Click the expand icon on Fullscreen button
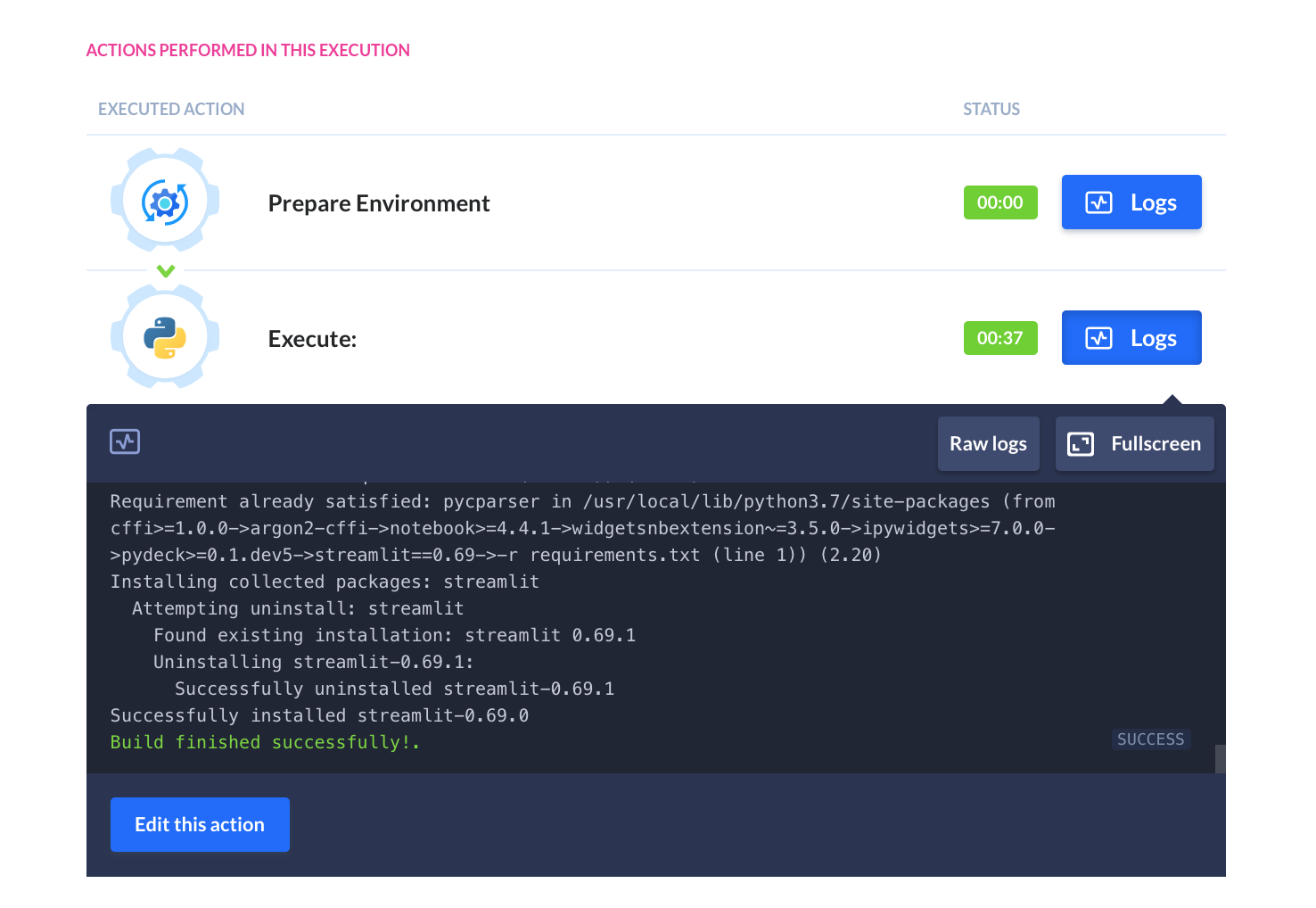Image resolution: width=1316 pixels, height=908 pixels. pyautogui.click(x=1081, y=444)
